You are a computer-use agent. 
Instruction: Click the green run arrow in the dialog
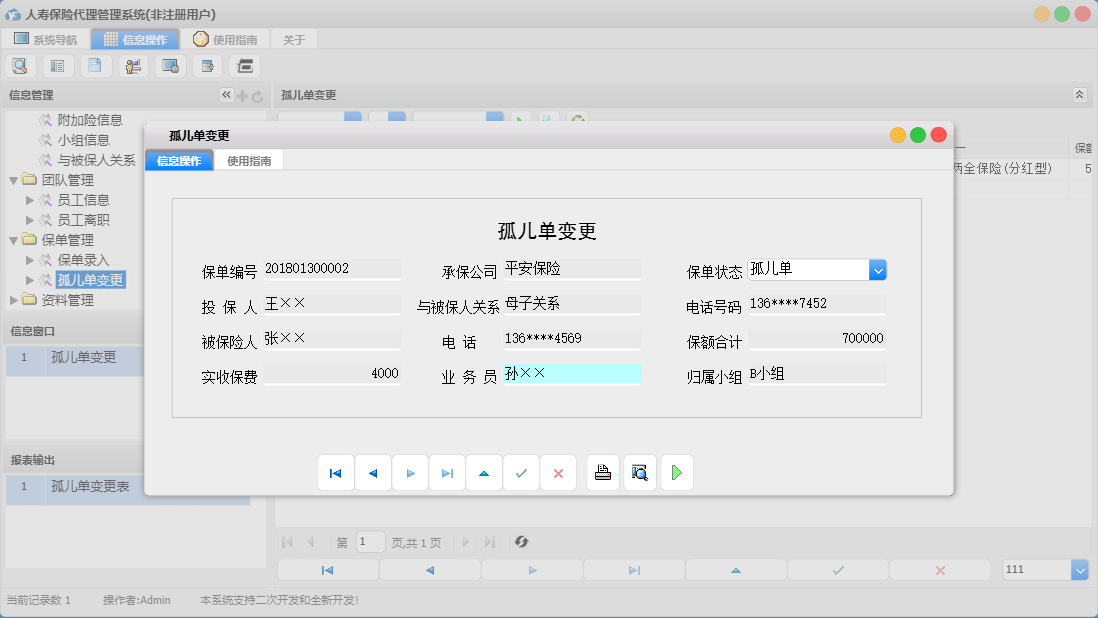(x=676, y=472)
